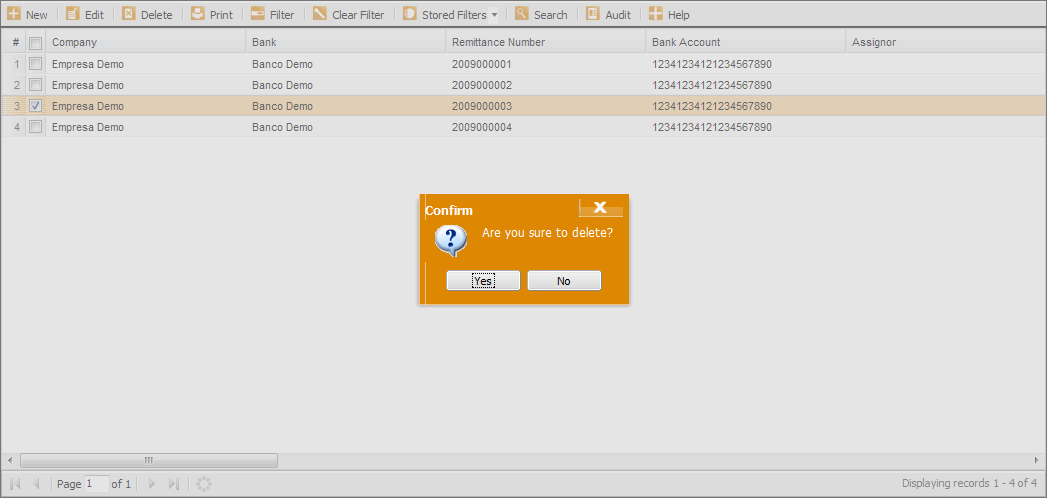Click the Clear Filter icon
This screenshot has width=1047, height=498.
[x=320, y=15]
